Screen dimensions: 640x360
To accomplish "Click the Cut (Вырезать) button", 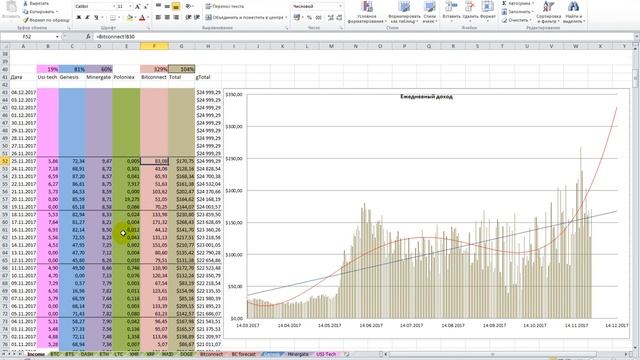I will pyautogui.click(x=36, y=3).
